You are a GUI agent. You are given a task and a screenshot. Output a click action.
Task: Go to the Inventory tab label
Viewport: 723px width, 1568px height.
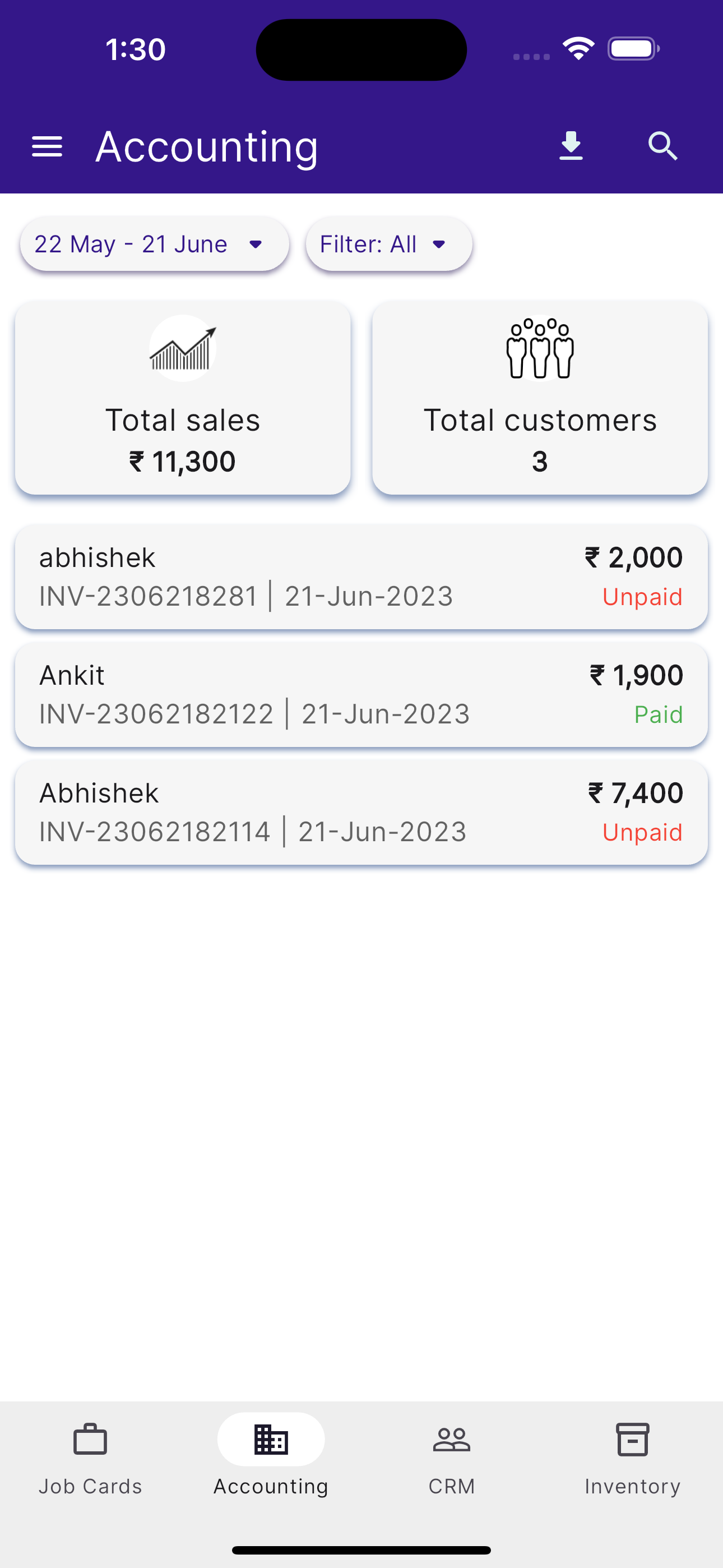(x=632, y=1487)
